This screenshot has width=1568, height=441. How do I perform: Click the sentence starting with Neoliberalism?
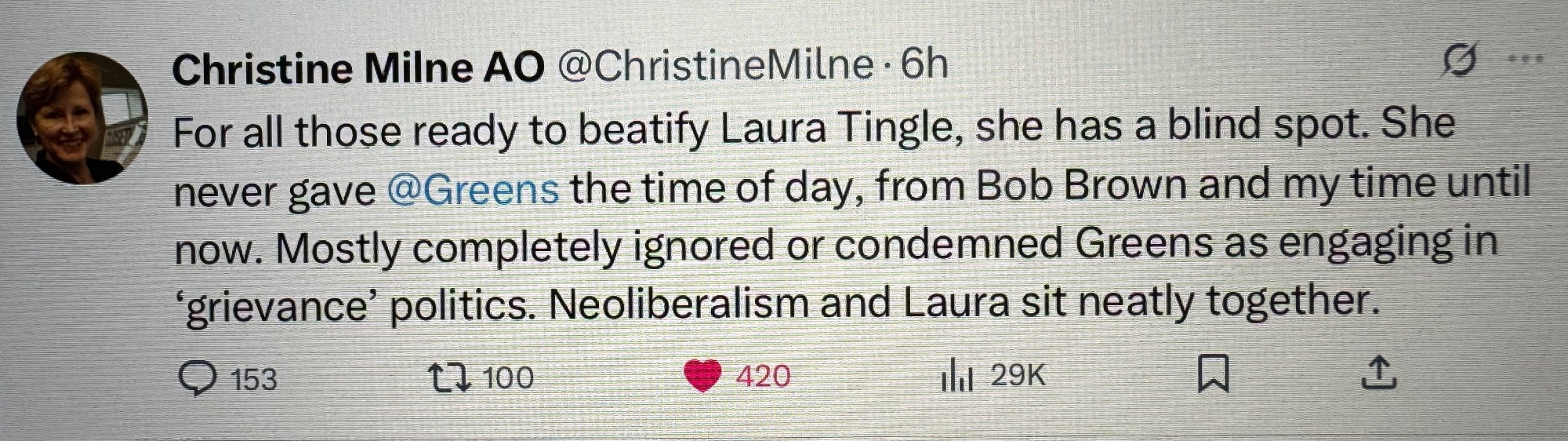963,302
